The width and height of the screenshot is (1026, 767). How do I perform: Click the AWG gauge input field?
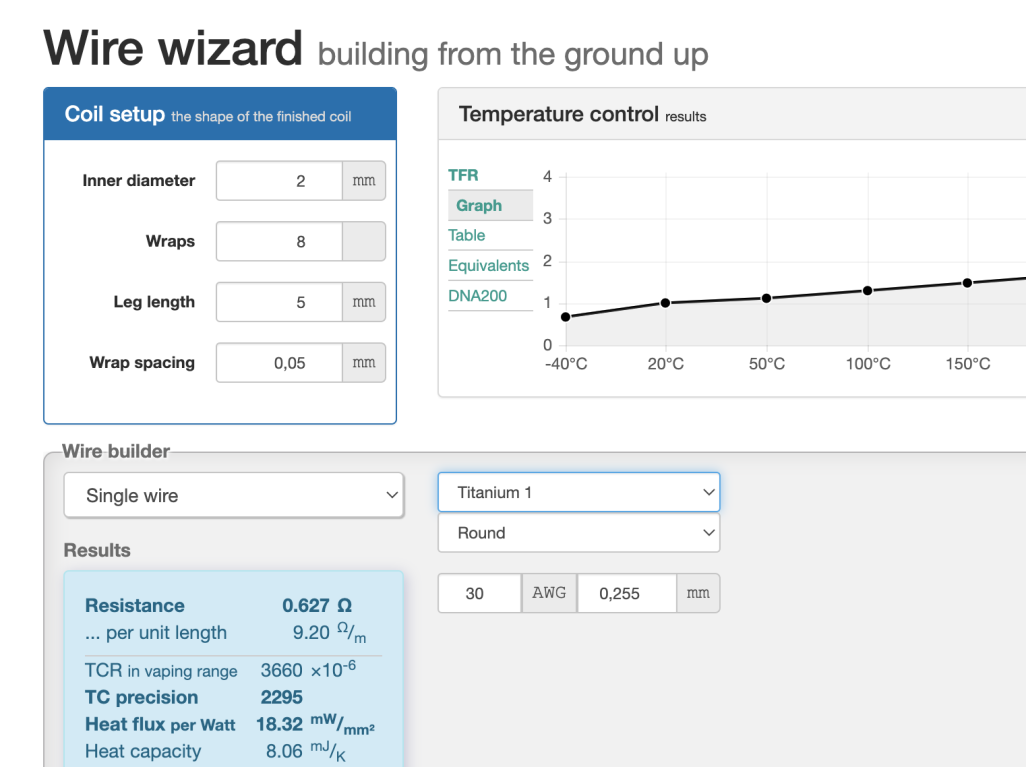click(x=480, y=594)
